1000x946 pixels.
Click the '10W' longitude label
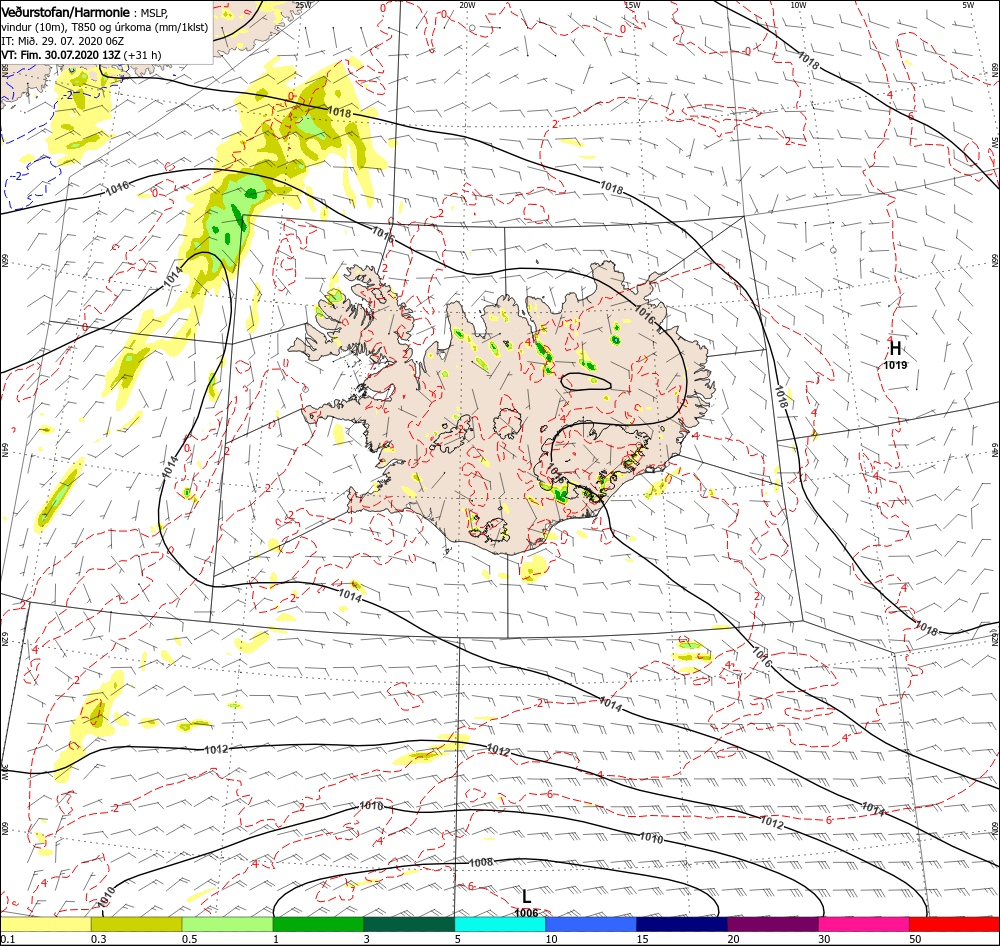click(x=798, y=5)
